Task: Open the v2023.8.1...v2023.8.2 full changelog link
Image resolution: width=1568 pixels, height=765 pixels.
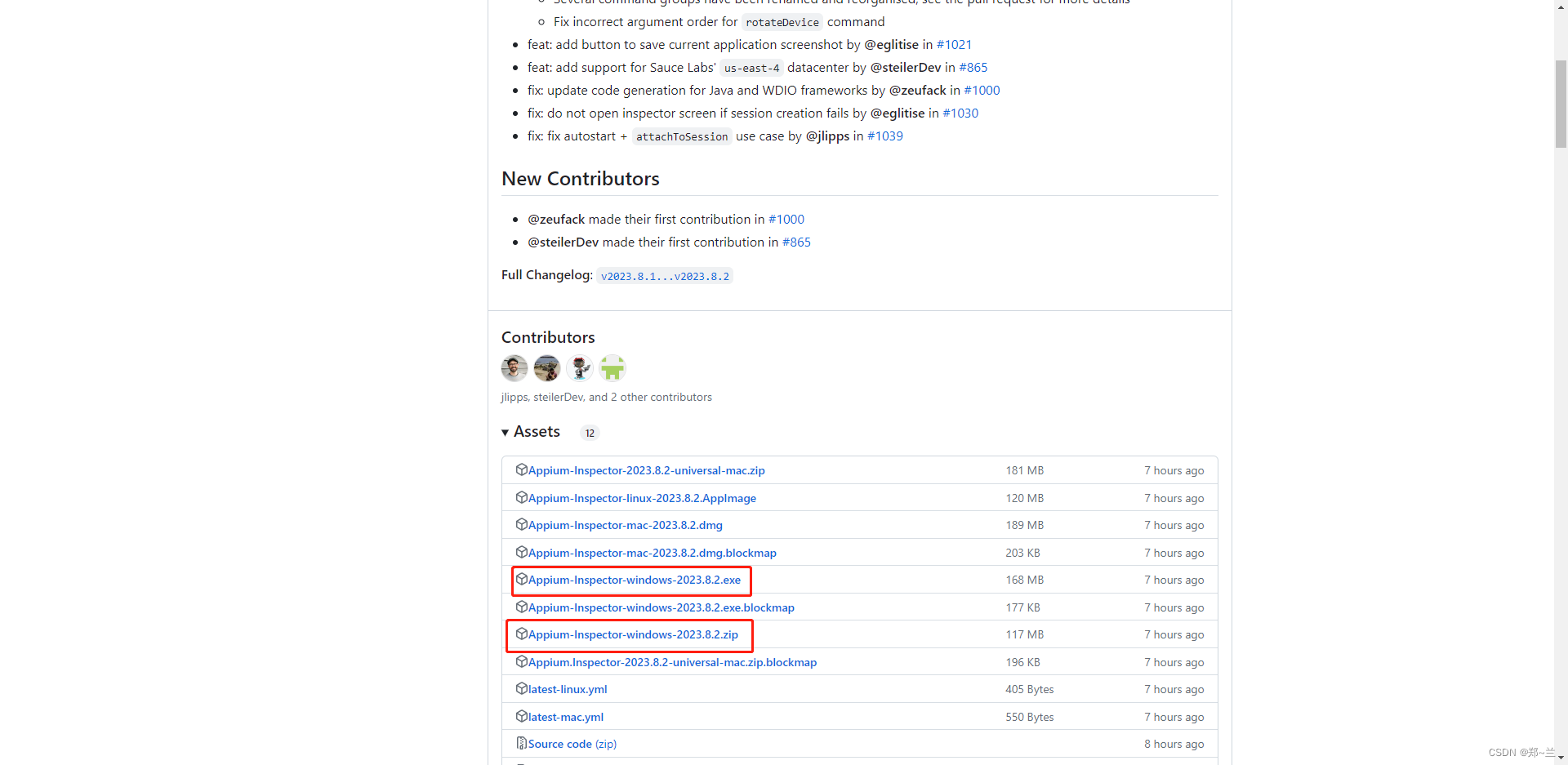Action: 665,277
